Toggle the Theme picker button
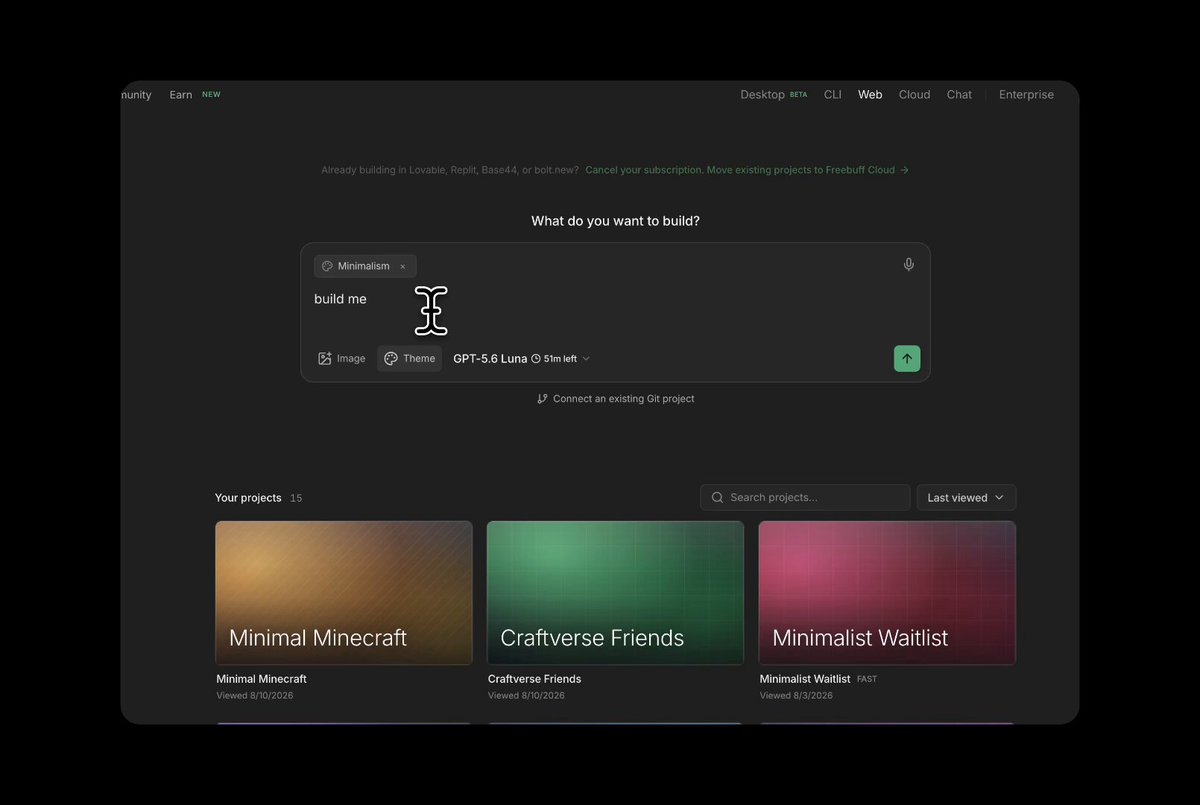Viewport: 1200px width, 805px height. point(410,359)
